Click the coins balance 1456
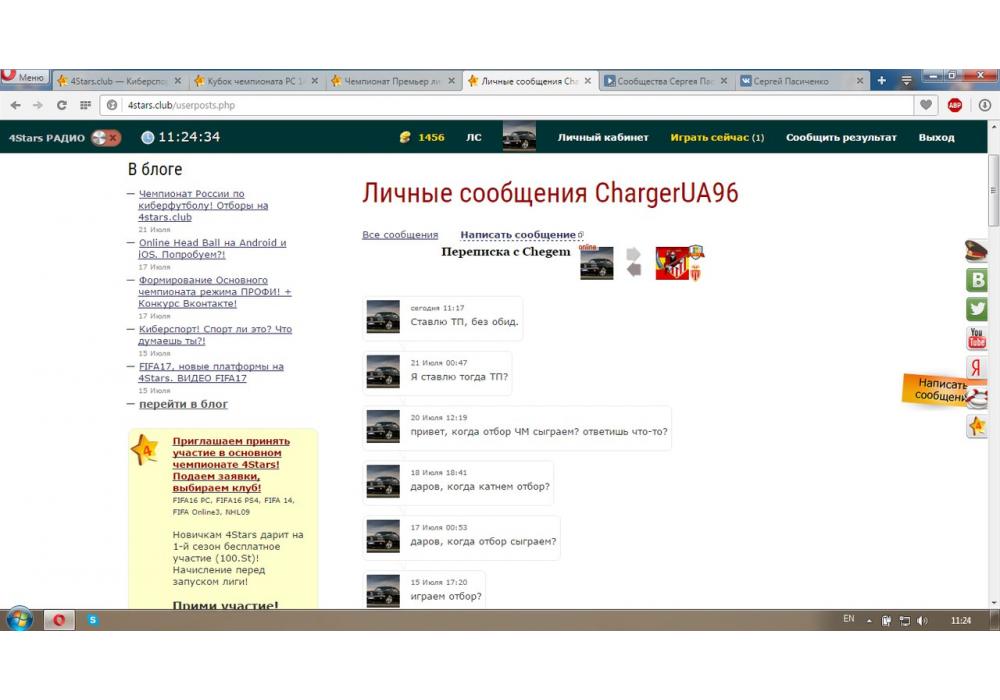 [422, 137]
